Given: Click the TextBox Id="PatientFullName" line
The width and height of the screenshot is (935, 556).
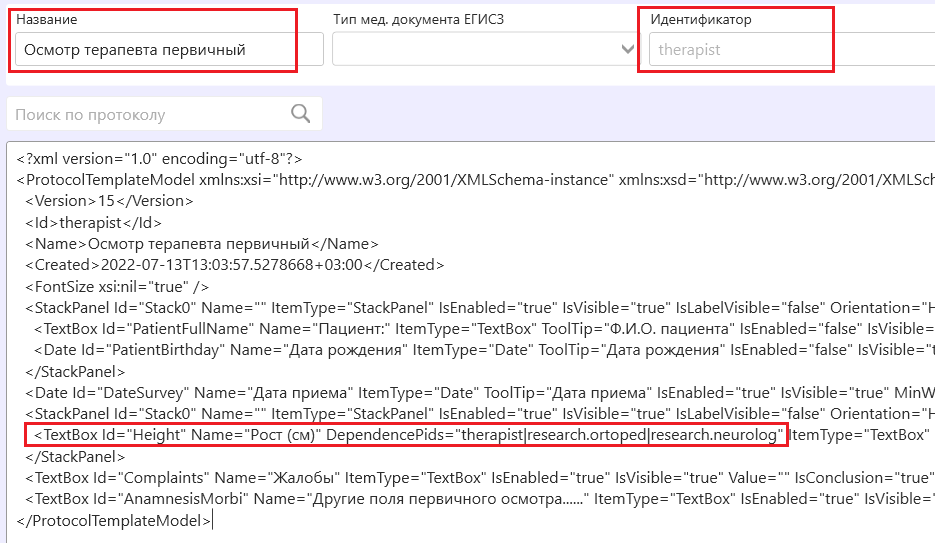Looking at the screenshot, I should [x=484, y=329].
